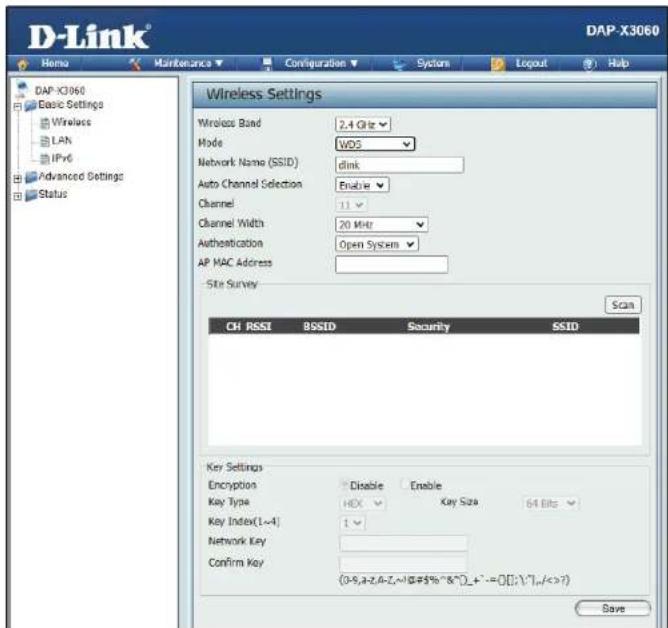Screen dimensions: 668x628
Task: Click the LAN page icon in tree
Action: [44, 141]
